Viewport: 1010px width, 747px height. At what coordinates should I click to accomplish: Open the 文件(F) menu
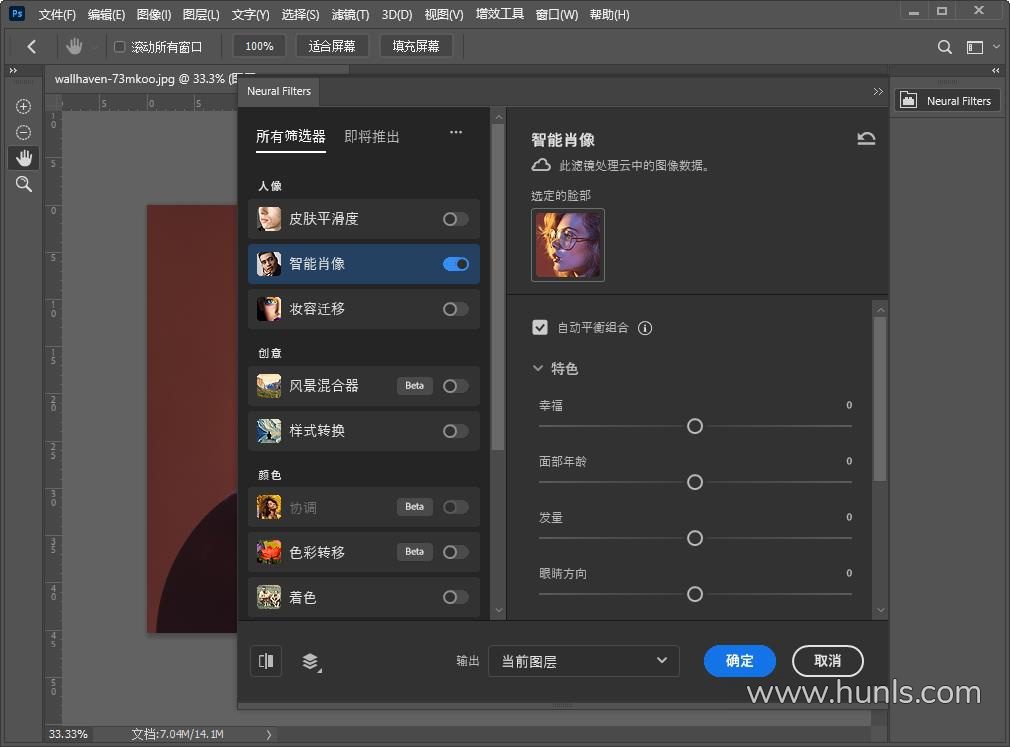point(57,14)
